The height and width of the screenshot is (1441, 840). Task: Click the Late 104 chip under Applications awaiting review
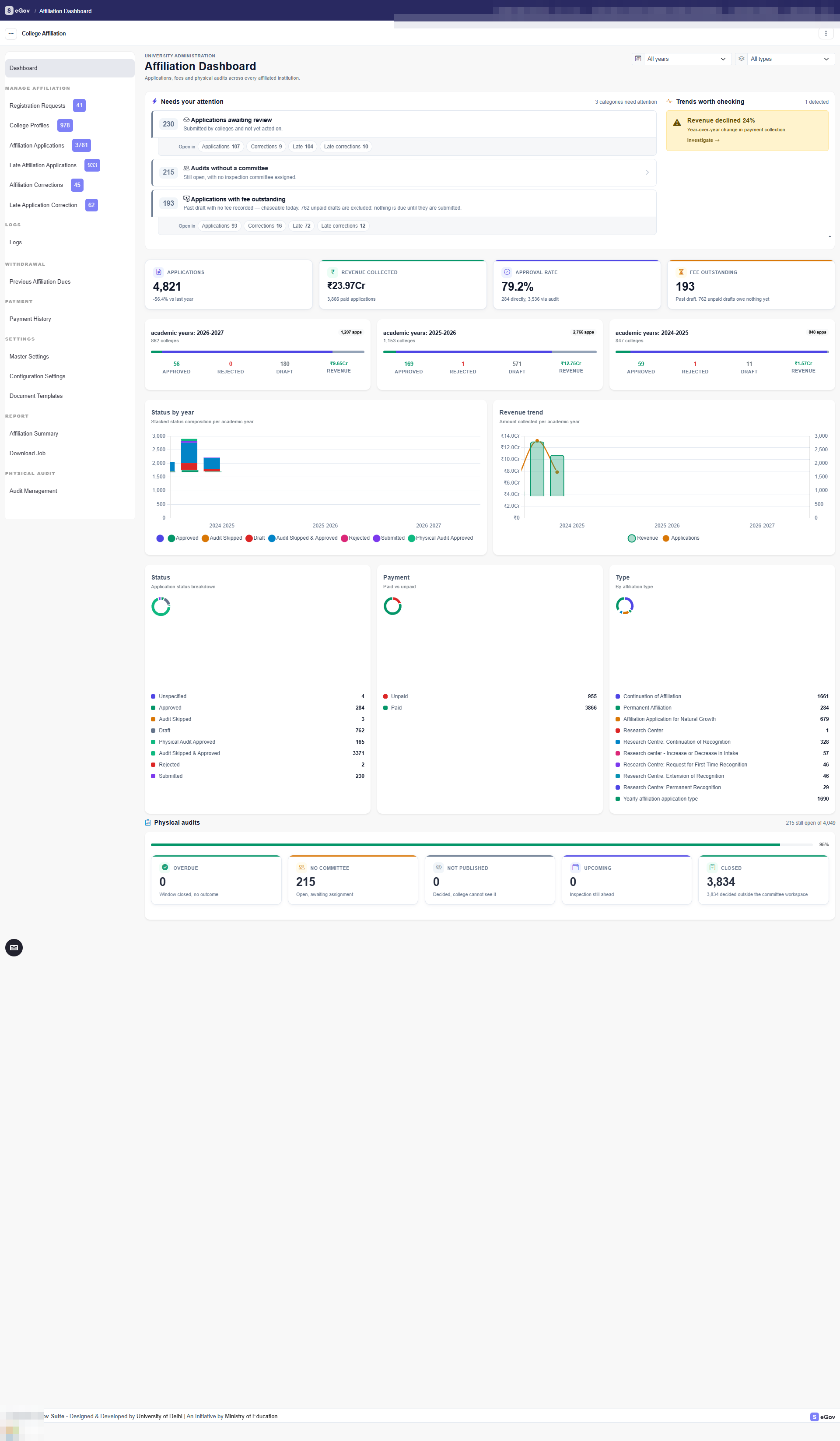click(303, 147)
